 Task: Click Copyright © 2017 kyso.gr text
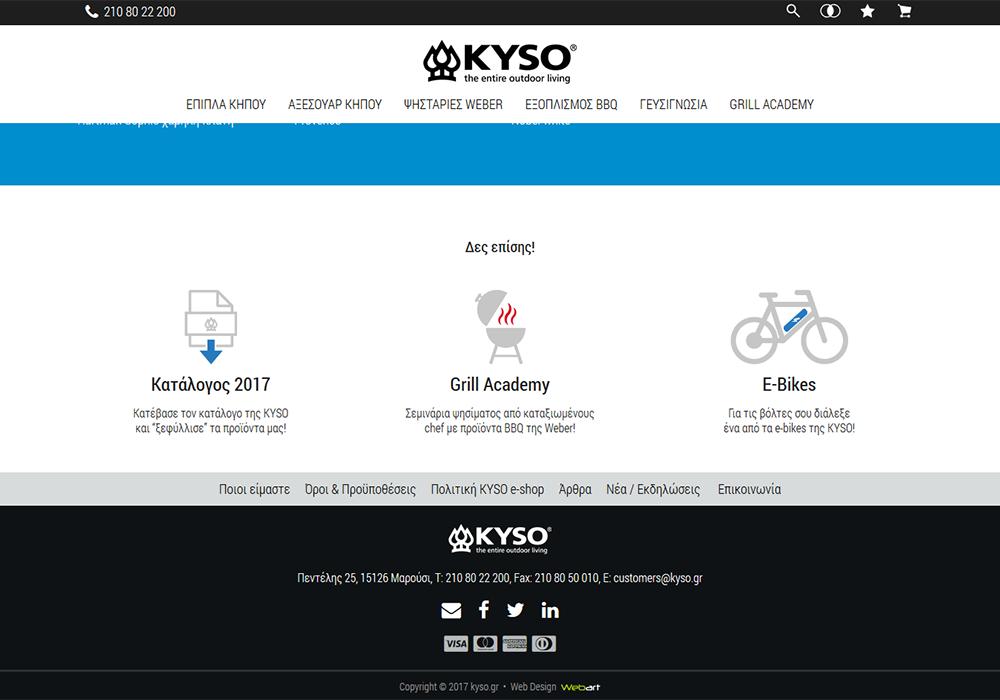[x=449, y=687]
